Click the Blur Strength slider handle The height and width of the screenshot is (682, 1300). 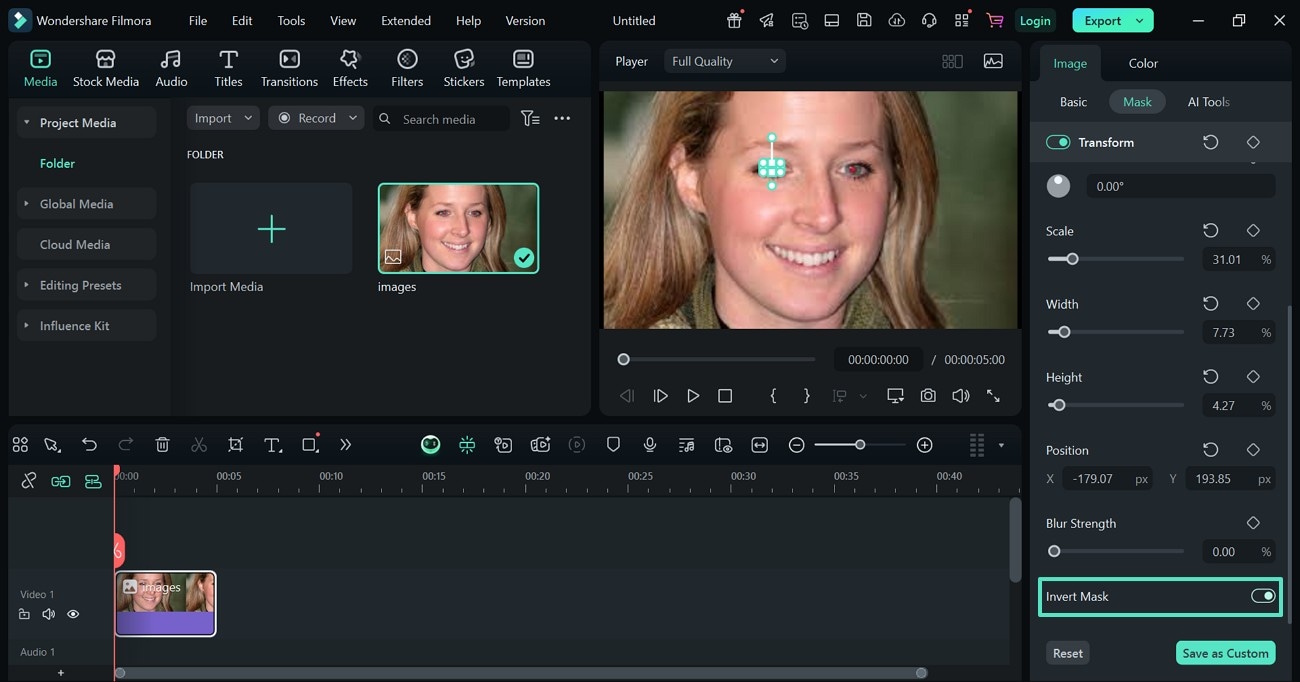(x=1054, y=551)
